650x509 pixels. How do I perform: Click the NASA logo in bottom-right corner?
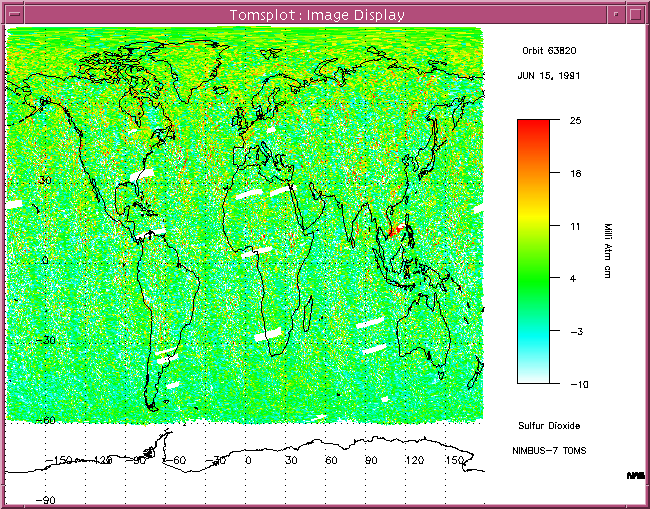(635, 474)
